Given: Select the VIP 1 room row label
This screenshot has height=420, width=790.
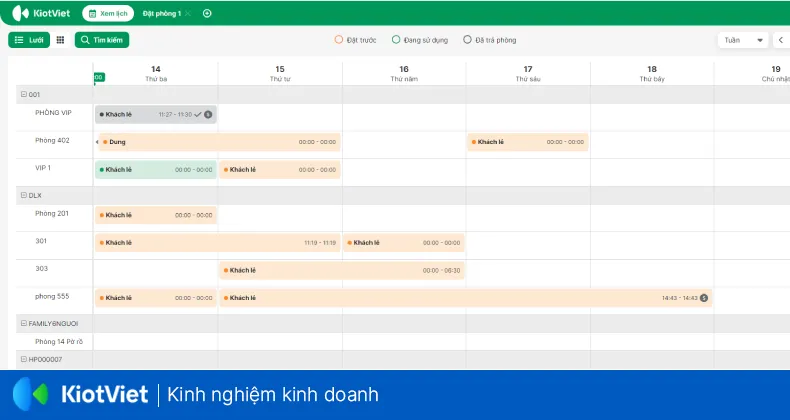Looking at the screenshot, I should click(43, 168).
